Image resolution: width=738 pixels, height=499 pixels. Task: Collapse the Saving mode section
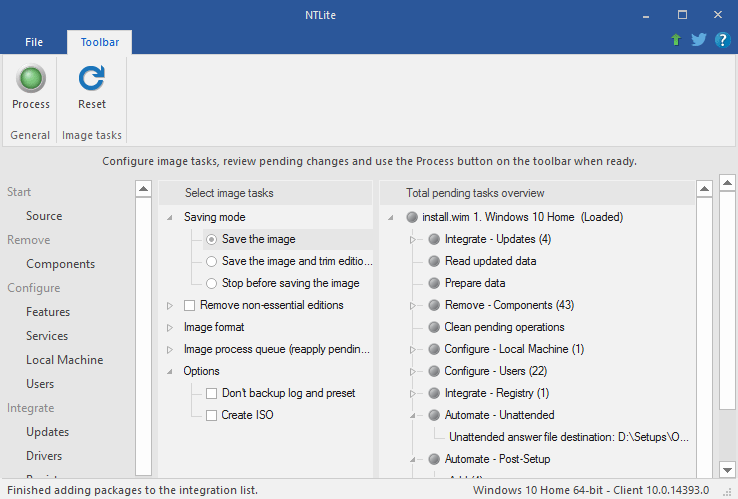(x=169, y=217)
